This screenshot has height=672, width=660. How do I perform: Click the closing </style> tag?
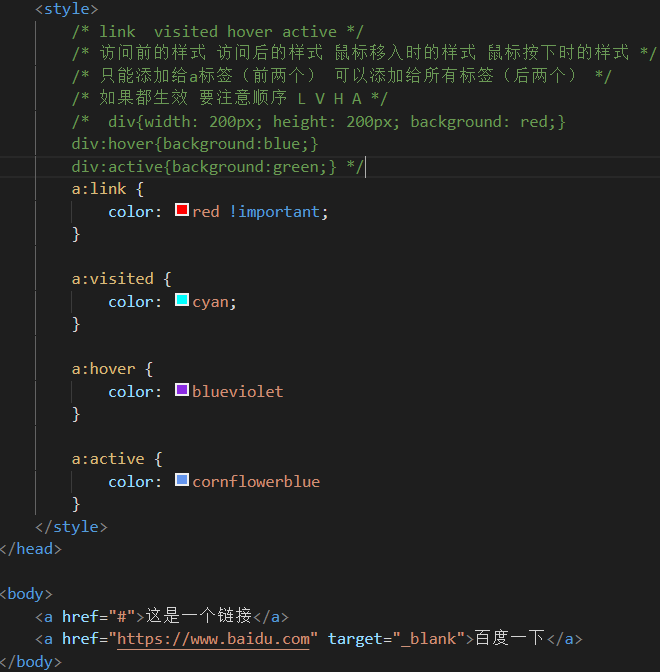72,527
